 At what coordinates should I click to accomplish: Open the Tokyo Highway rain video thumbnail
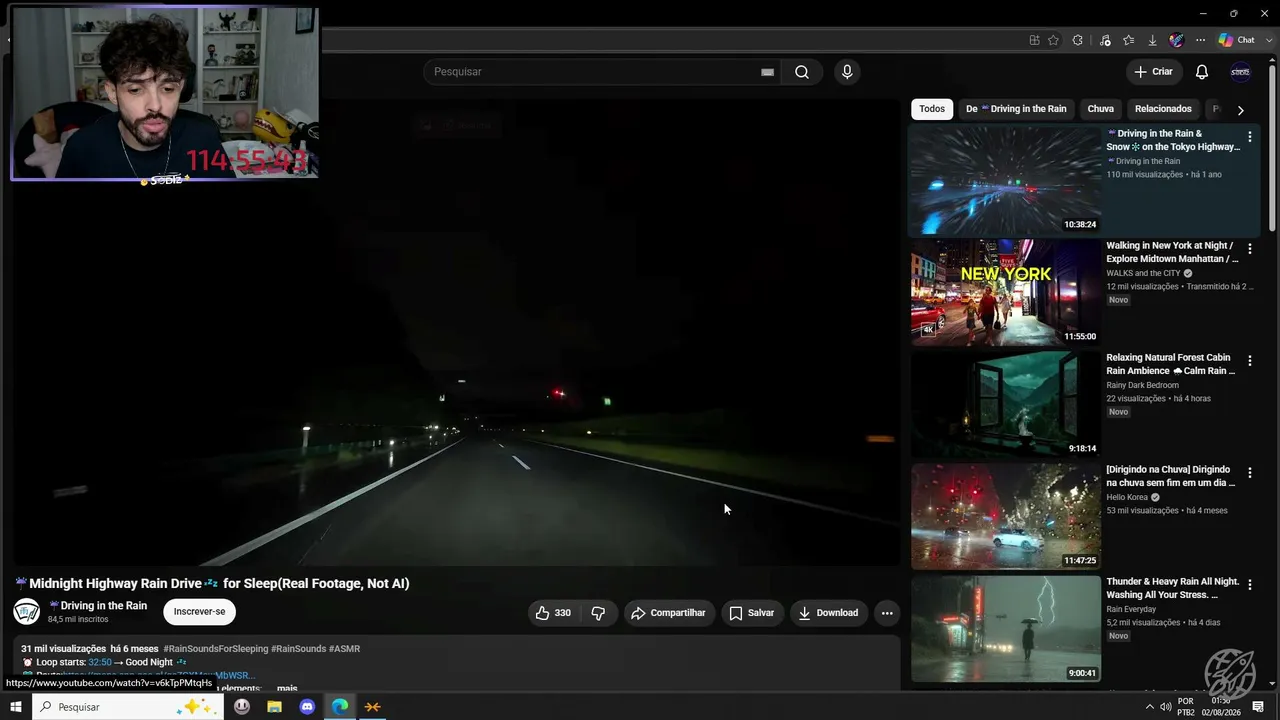point(1006,180)
